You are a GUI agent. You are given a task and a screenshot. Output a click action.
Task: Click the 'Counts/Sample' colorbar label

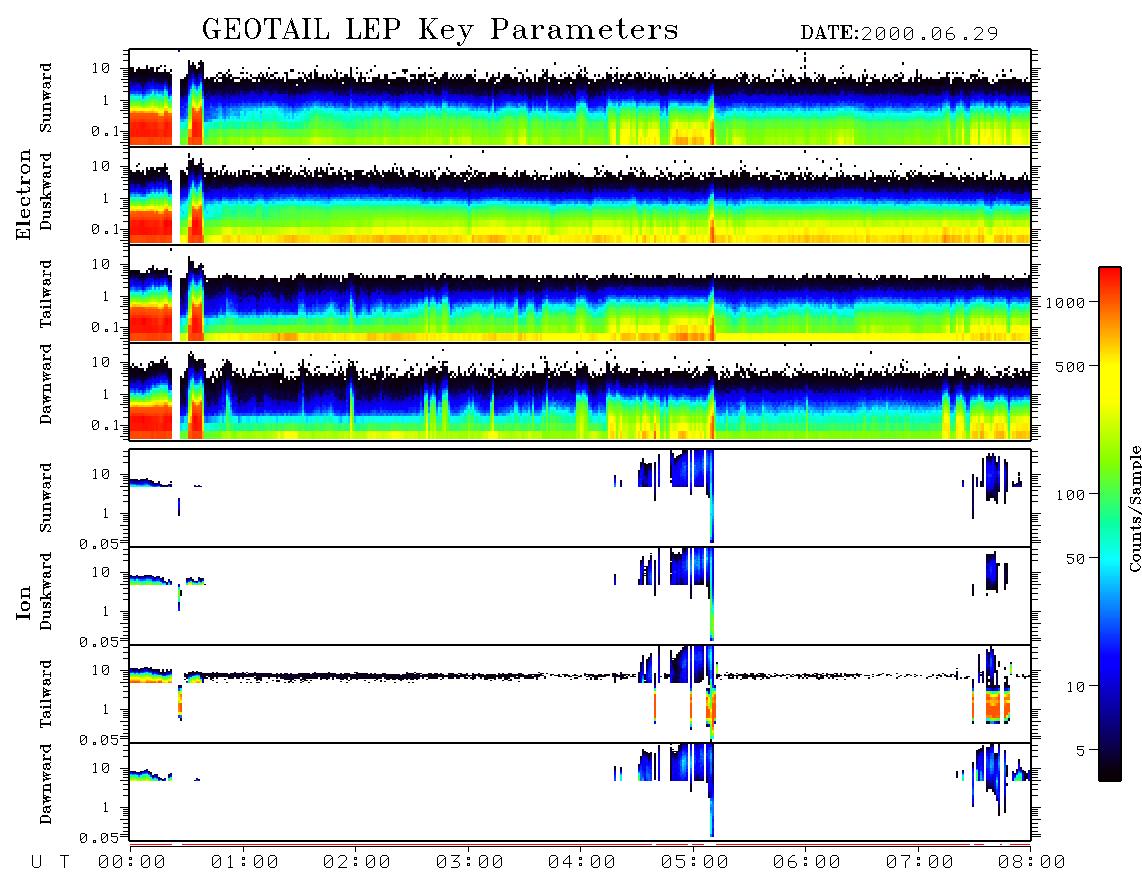[x=1135, y=508]
